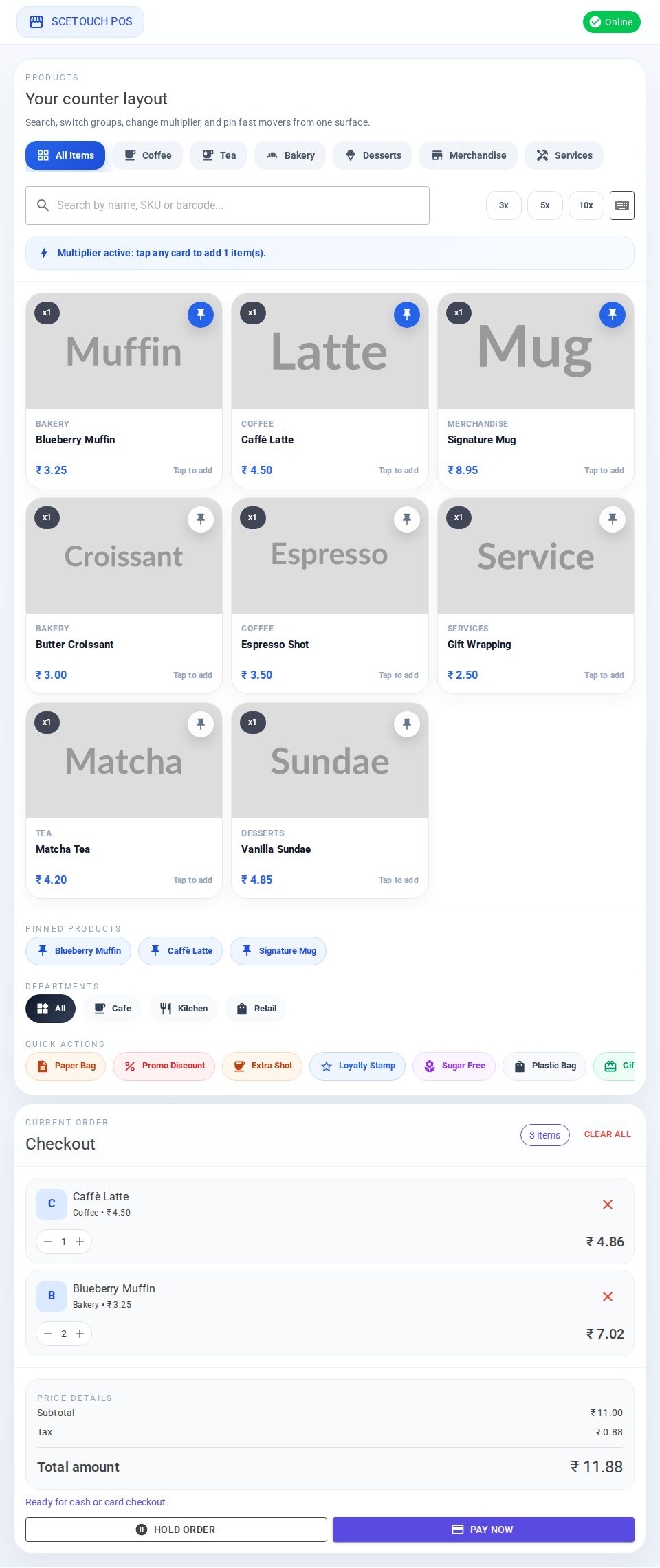The width and height of the screenshot is (660, 1568).
Task: Select the cup icon on Extra Shot
Action: tap(239, 1066)
